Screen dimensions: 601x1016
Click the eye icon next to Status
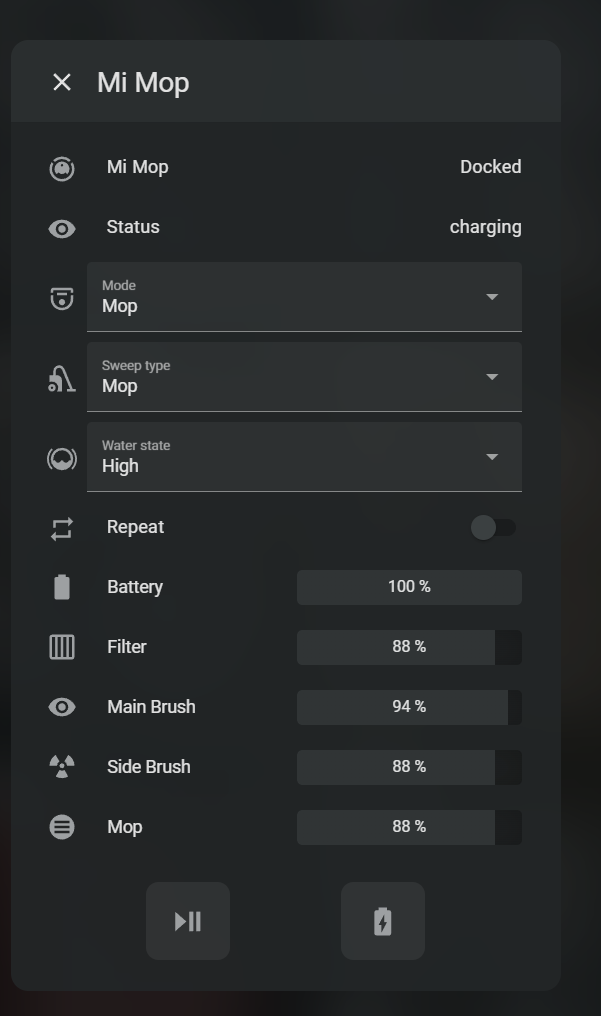[x=62, y=228]
